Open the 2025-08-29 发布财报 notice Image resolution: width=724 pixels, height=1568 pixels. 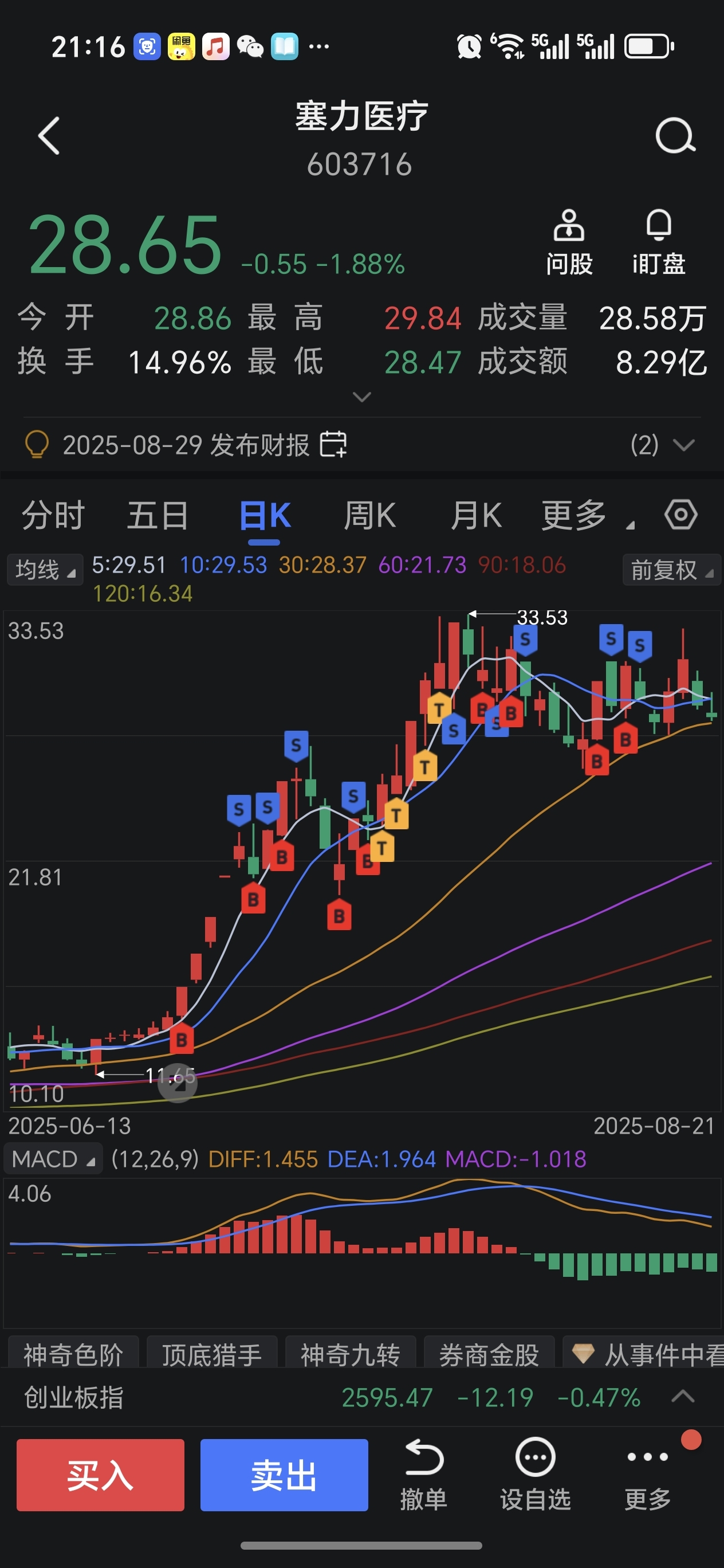(x=186, y=445)
